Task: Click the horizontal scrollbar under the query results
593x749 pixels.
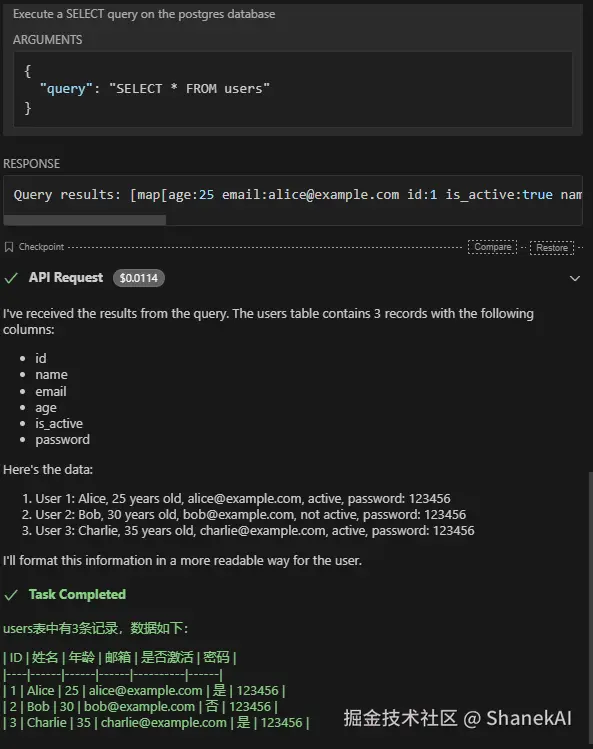Action: 85,220
